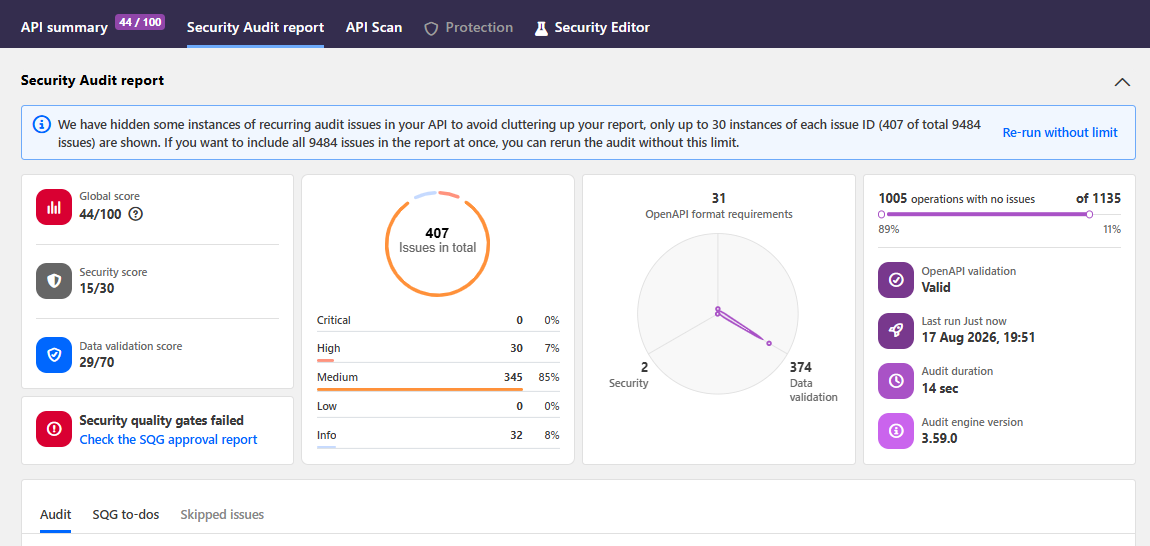Viewport: 1150px width, 546px height.
Task: Open the Check the SQG approval report link
Action: click(x=168, y=440)
